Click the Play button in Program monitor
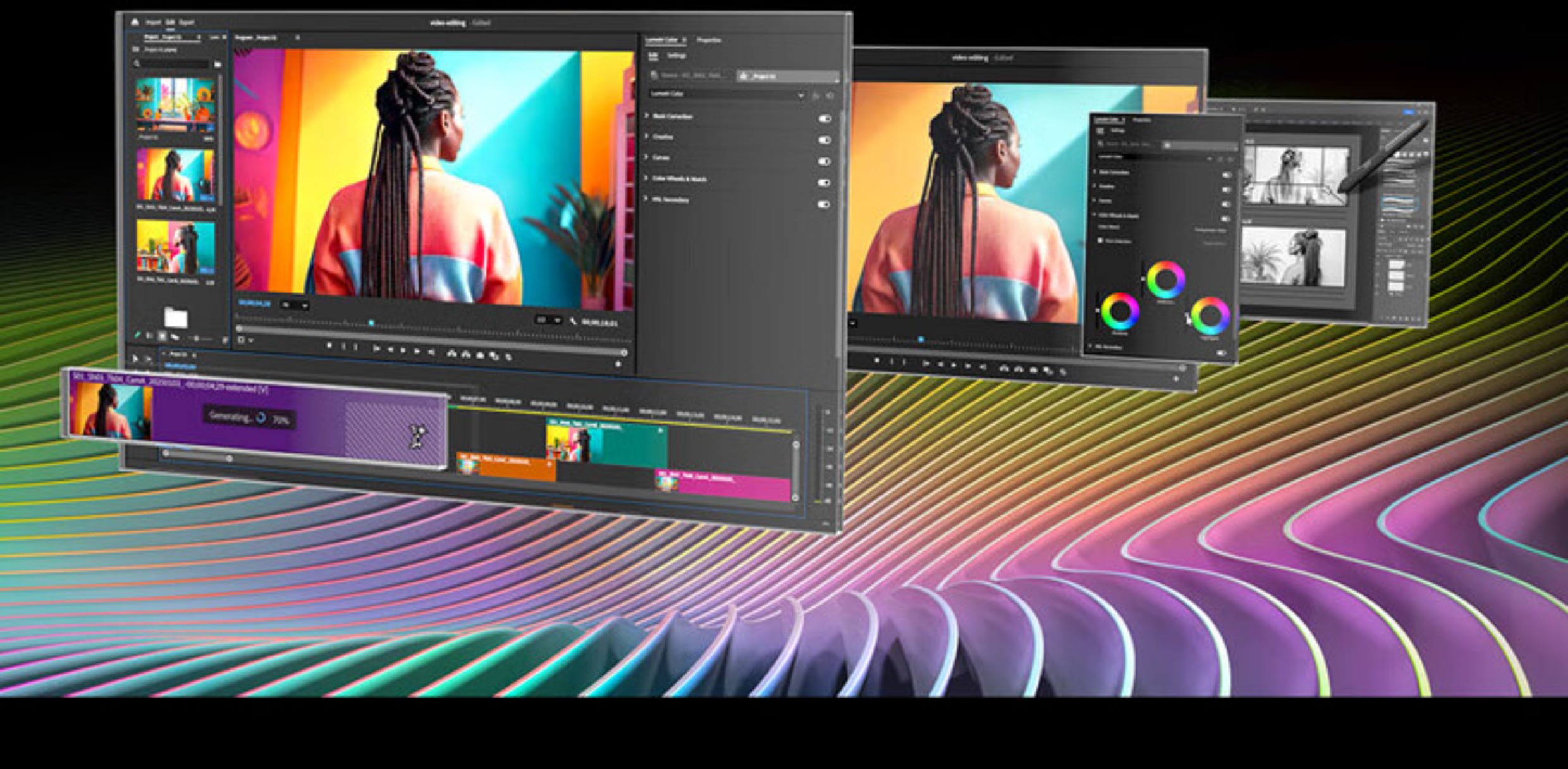Viewport: 1568px width, 769px height. [x=403, y=350]
